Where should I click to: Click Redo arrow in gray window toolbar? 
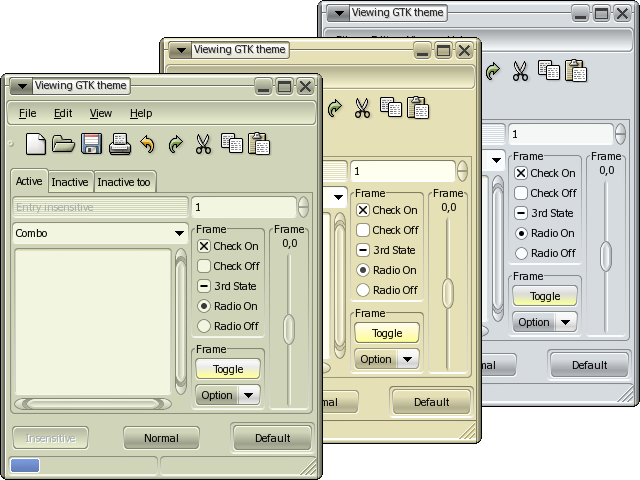pos(493,71)
